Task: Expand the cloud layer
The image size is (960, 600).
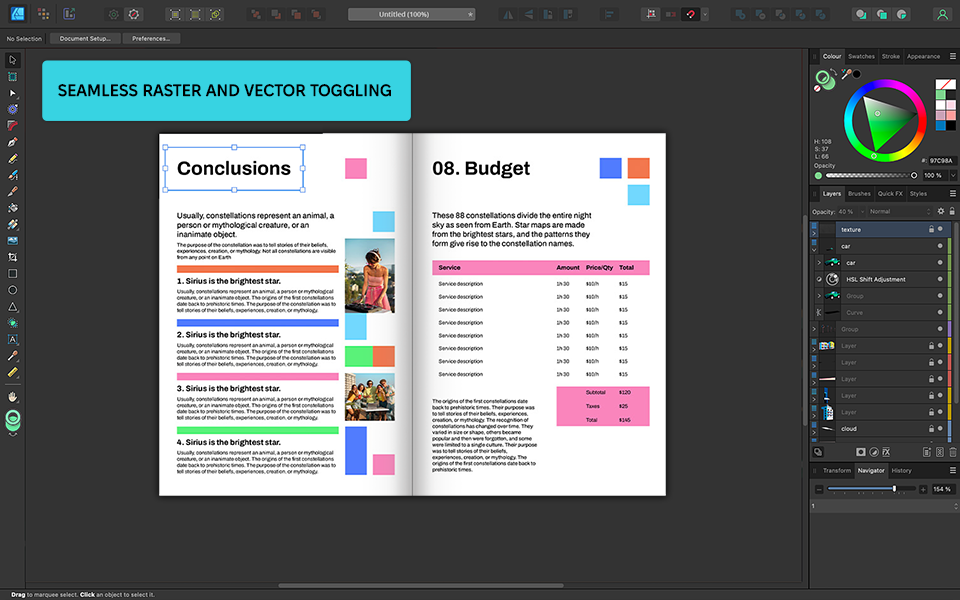Action: 814,432
